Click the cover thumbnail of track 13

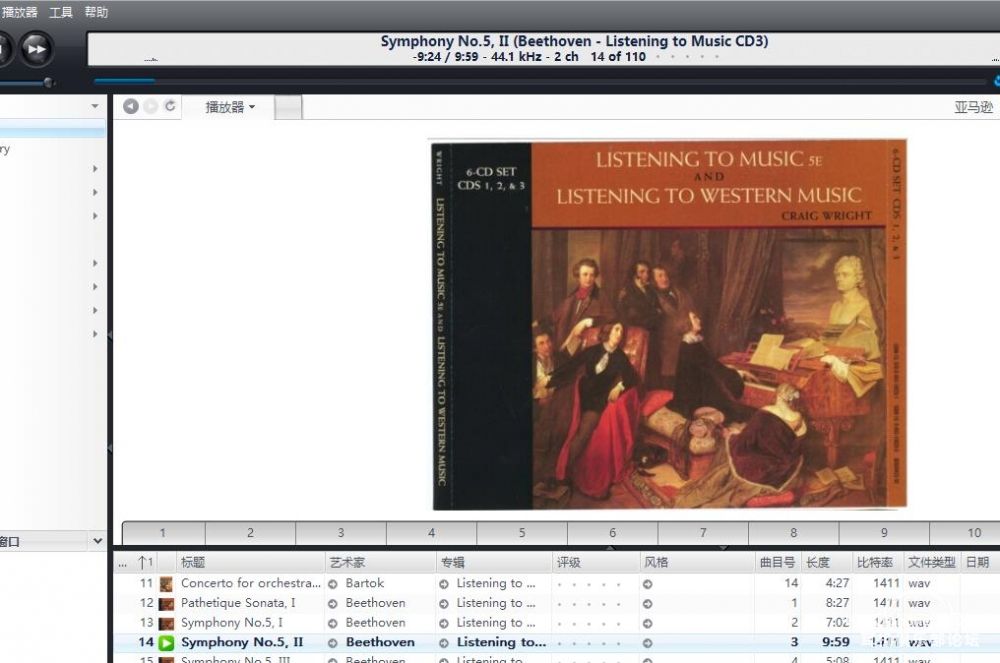tap(166, 623)
